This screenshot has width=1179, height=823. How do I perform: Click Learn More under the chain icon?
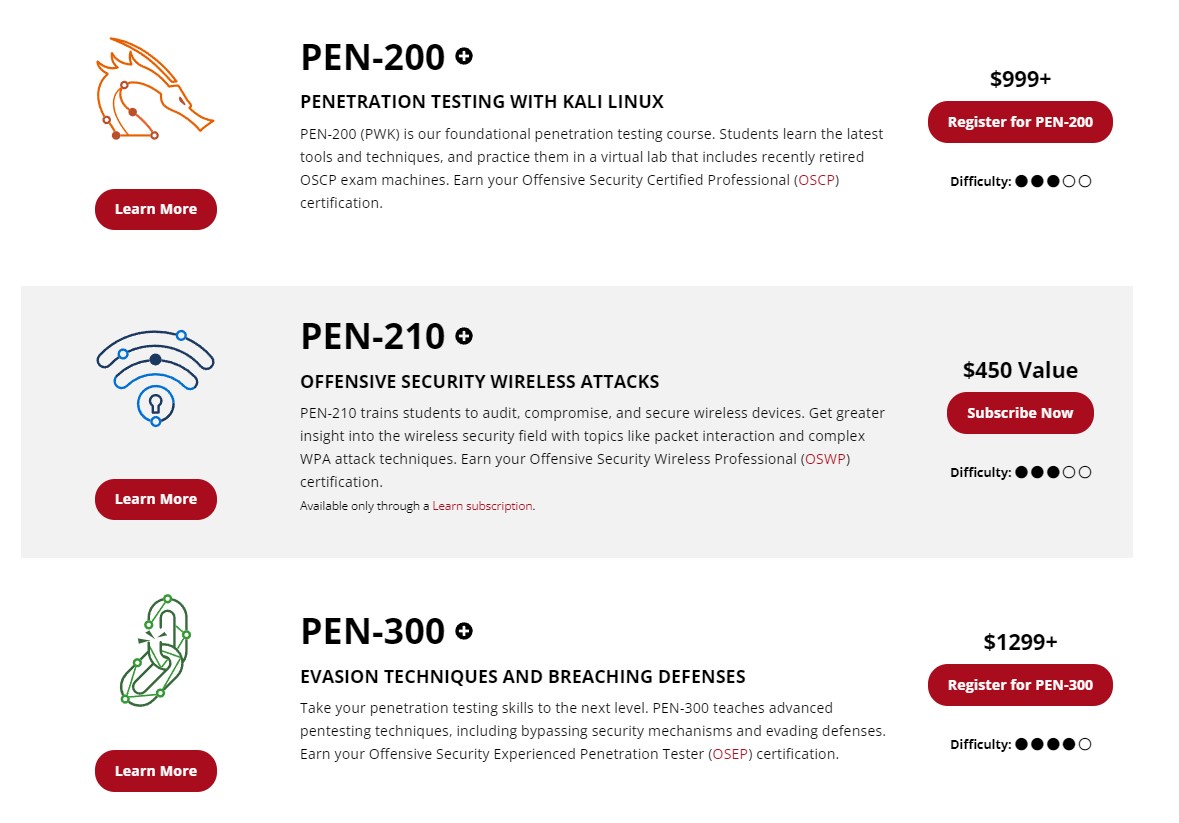[156, 771]
